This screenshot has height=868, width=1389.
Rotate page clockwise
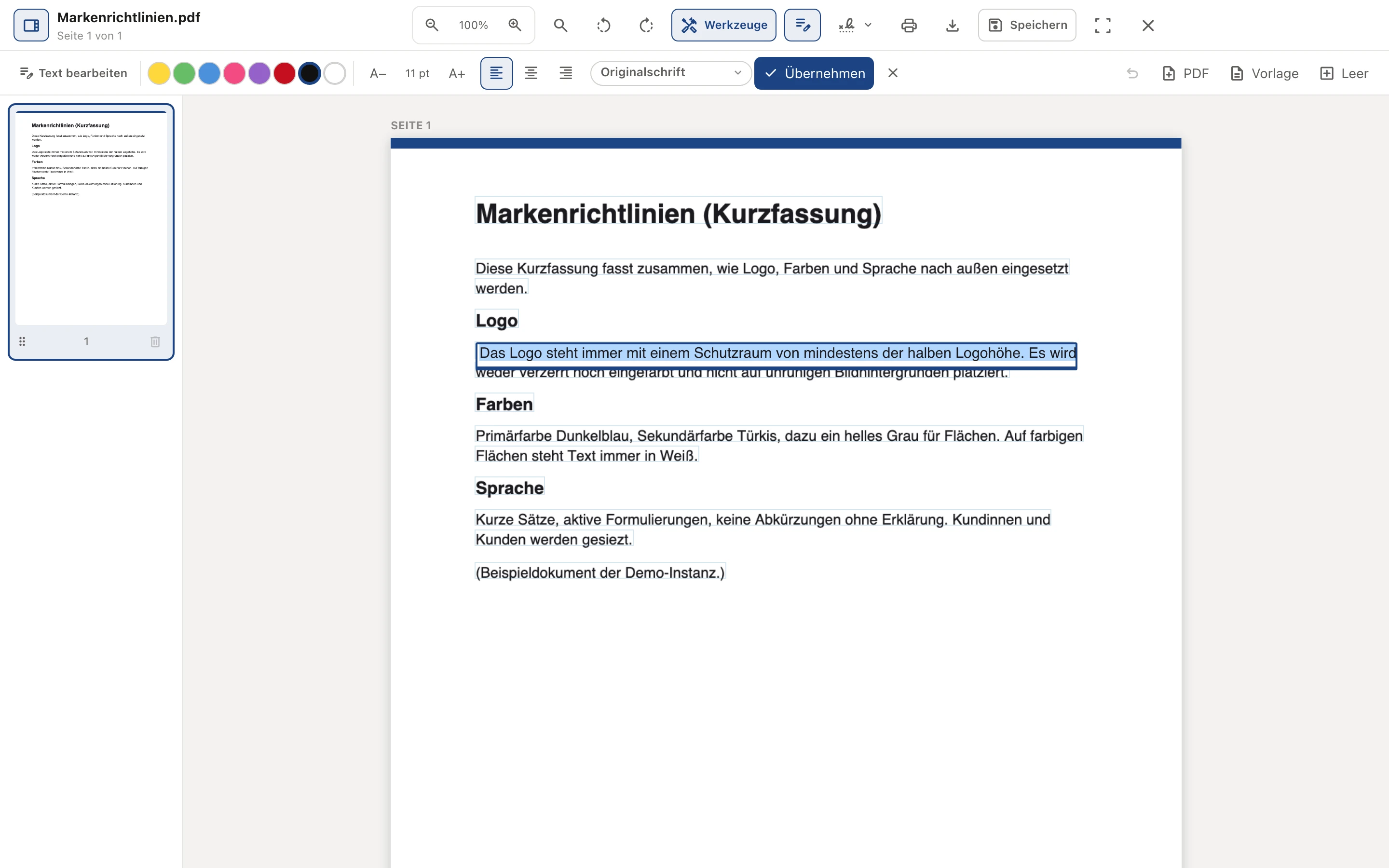click(x=646, y=25)
